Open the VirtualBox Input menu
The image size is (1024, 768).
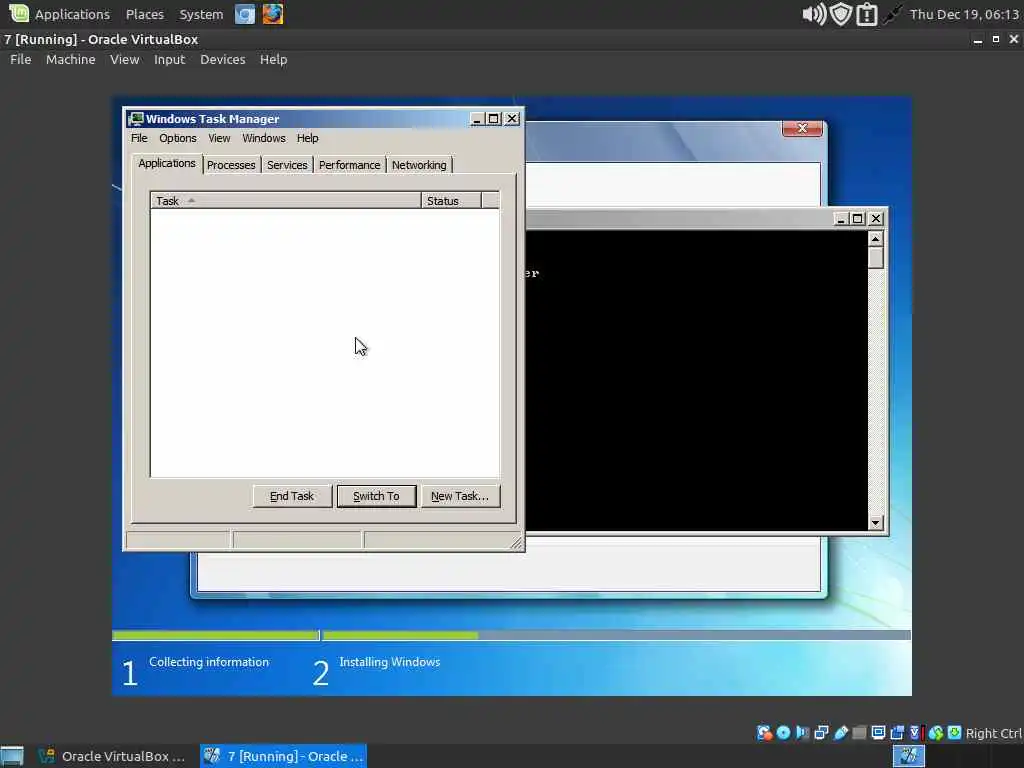click(169, 59)
